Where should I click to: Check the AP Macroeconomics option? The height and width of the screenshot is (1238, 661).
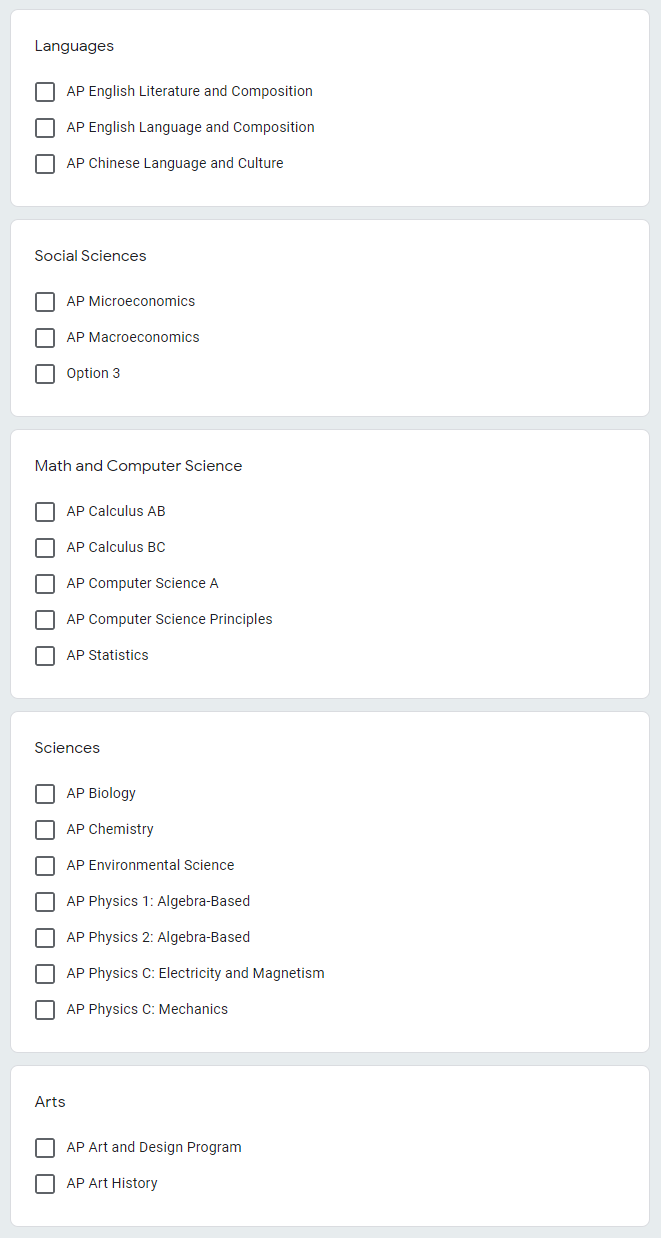tap(45, 338)
